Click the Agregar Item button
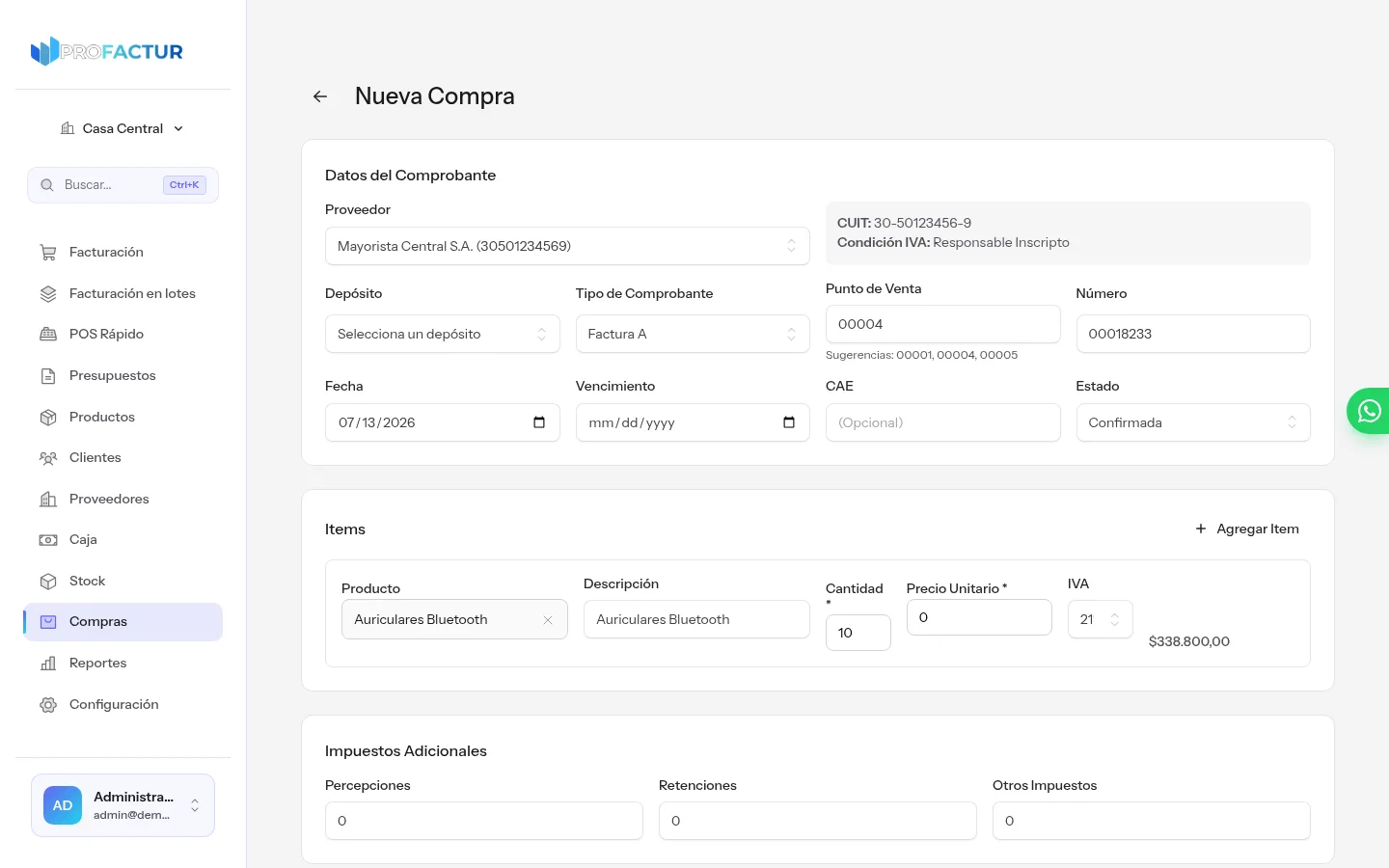1389x868 pixels. point(1247,529)
